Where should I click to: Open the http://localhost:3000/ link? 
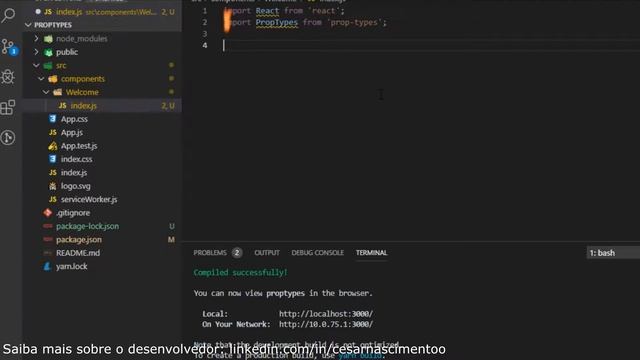[x=326, y=314]
